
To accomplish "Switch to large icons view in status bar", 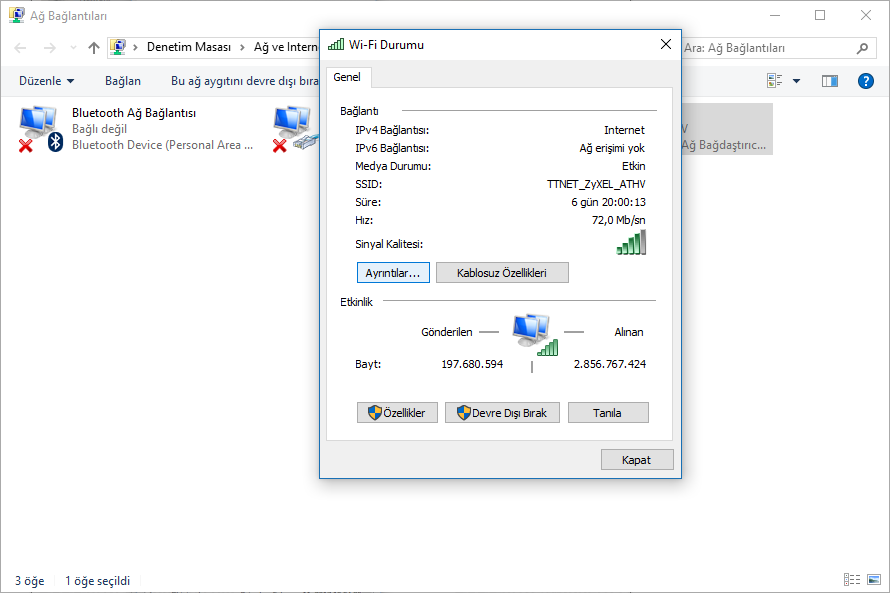I will [873, 579].
